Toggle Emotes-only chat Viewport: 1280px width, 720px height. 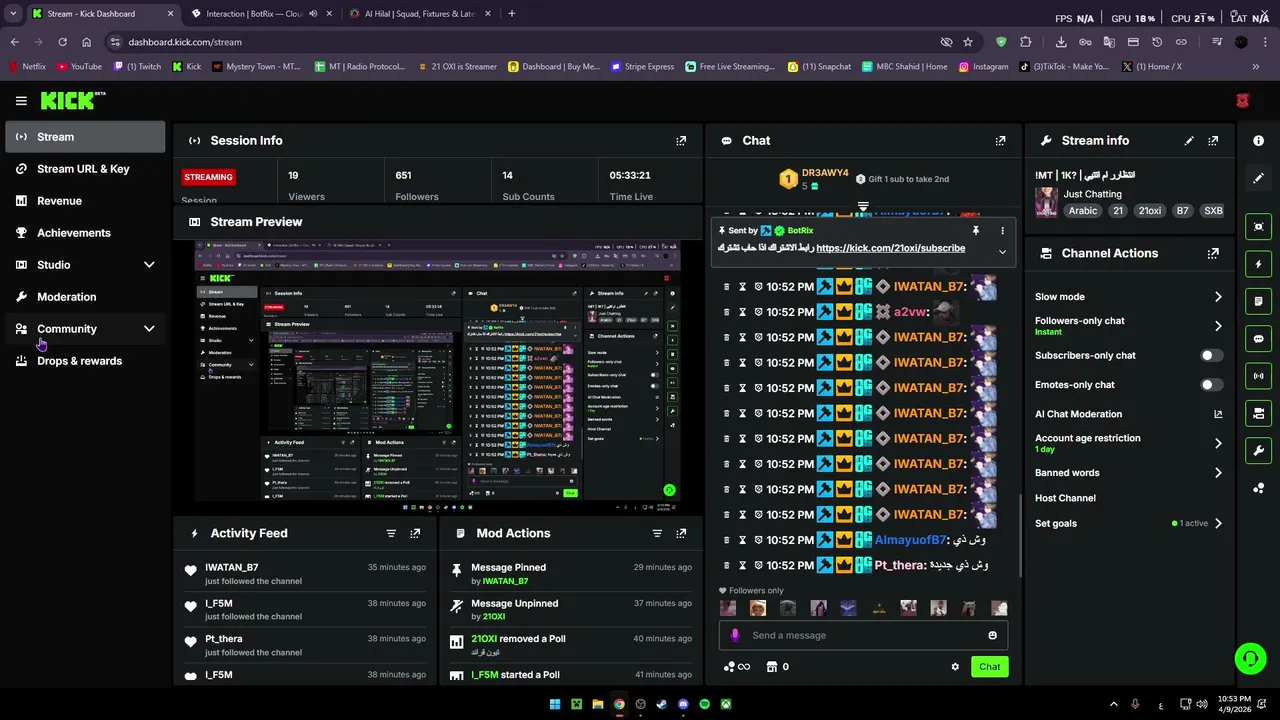point(1210,385)
